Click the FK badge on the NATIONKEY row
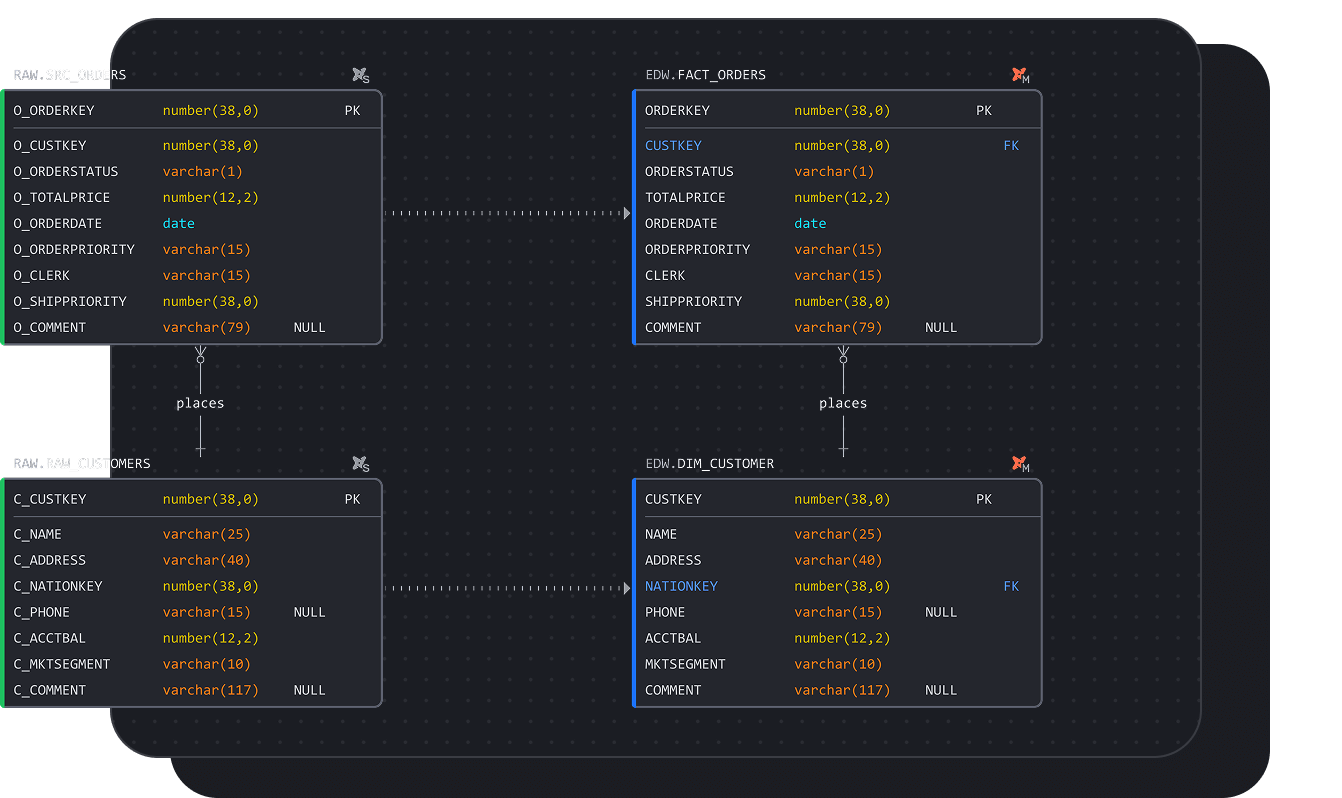Image resolution: width=1342 pixels, height=798 pixels. point(1011,587)
